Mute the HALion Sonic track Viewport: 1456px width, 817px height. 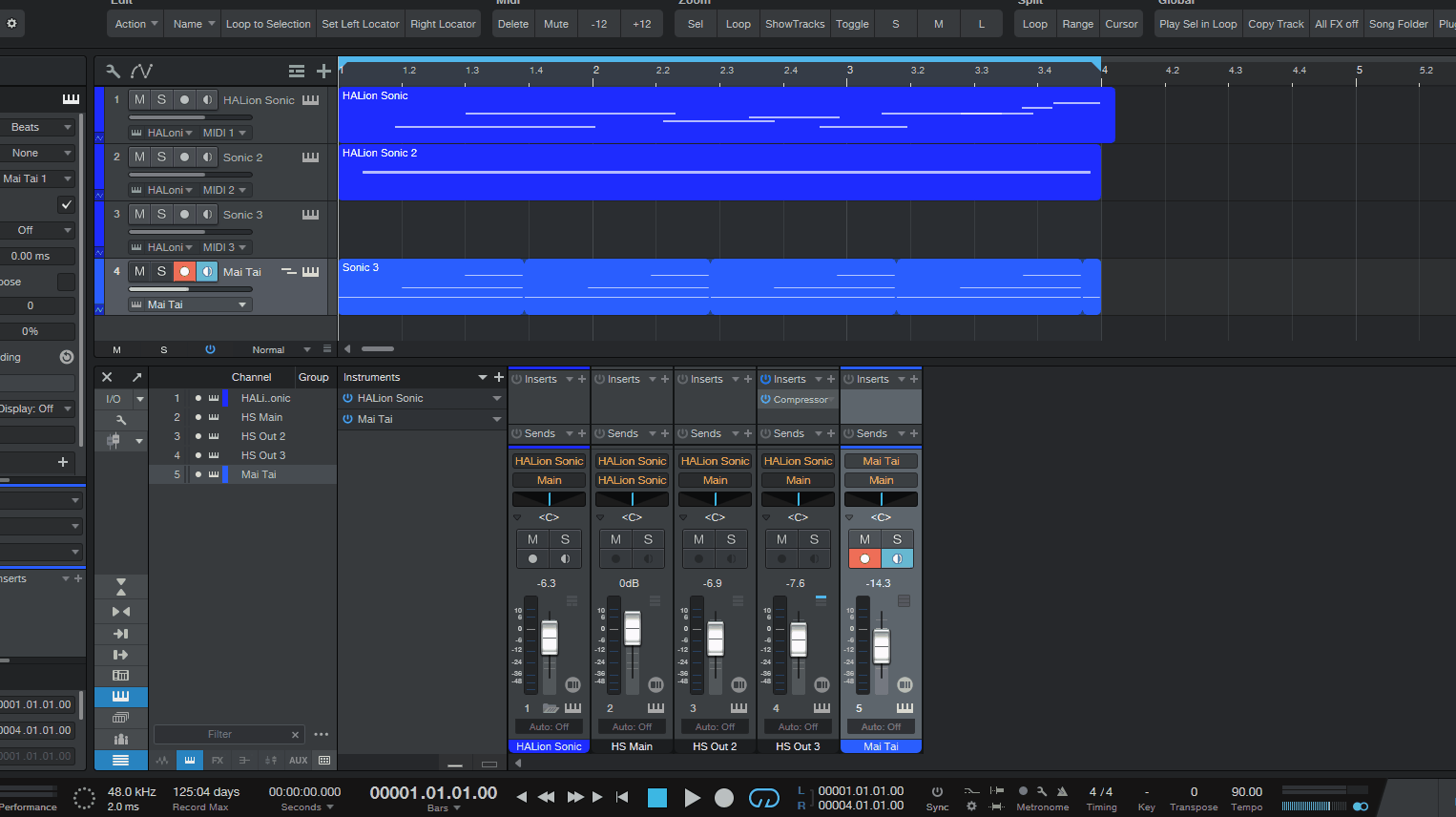click(138, 99)
